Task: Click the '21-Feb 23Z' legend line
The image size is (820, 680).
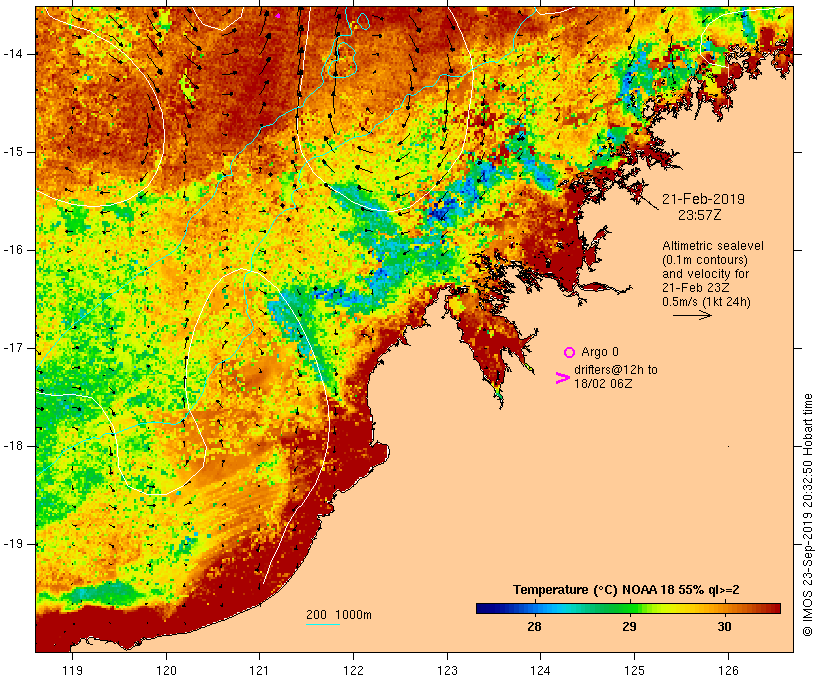Action: coord(695,288)
